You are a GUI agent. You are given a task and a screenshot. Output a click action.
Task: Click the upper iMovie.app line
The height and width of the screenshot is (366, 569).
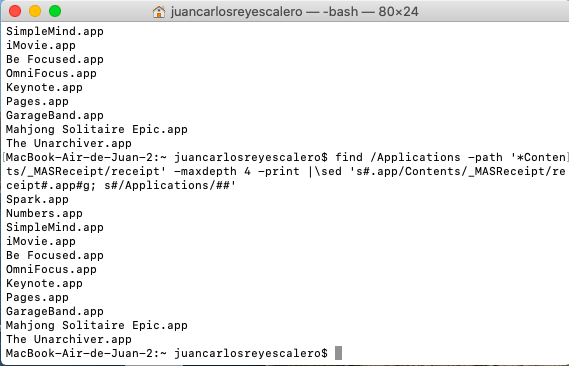click(x=41, y=46)
